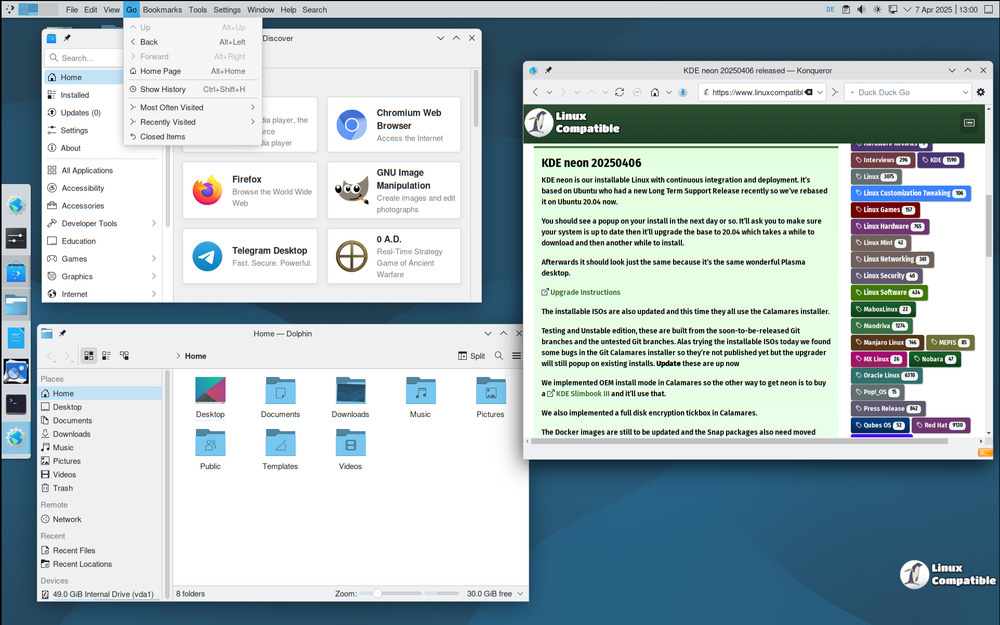Image resolution: width=1000 pixels, height=625 pixels.
Task: Click the Konqueror home page icon
Action: click(x=655, y=92)
